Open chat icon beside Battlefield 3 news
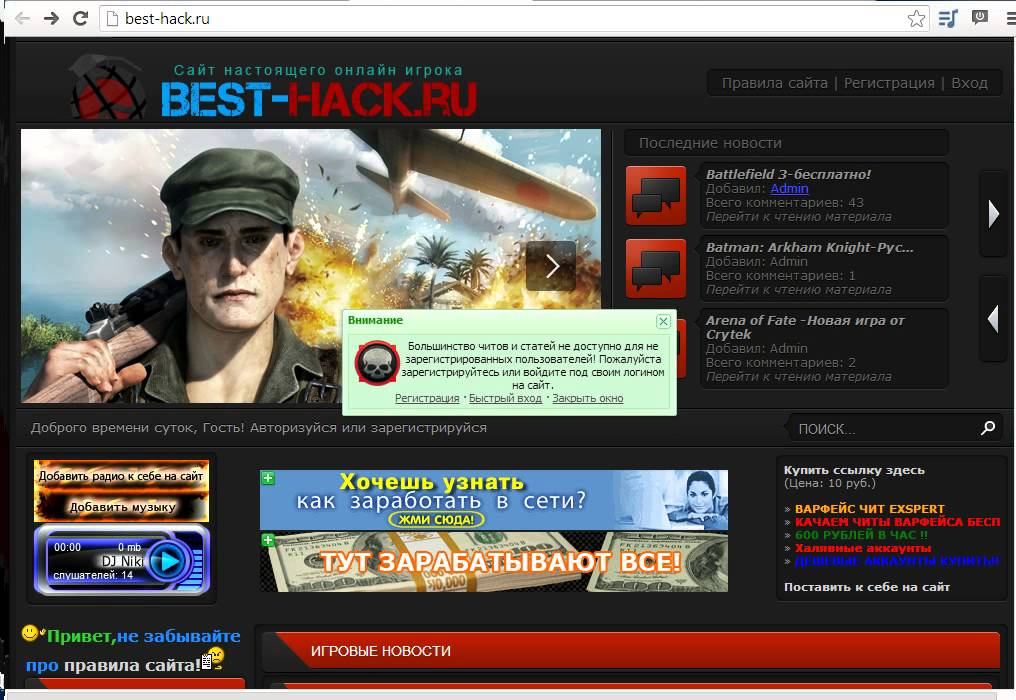 656,195
